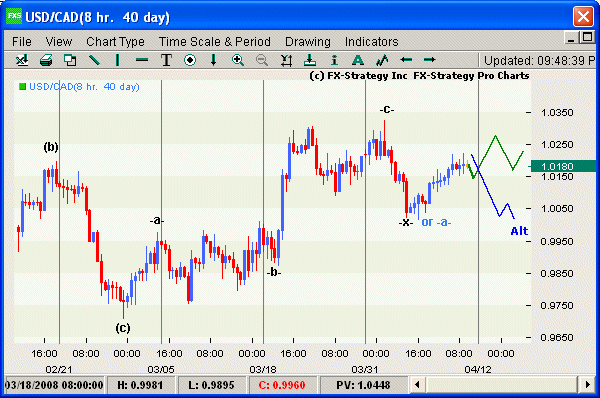Click the green info i icon
Image resolution: width=600 pixels, height=398 pixels.
[x=334, y=60]
